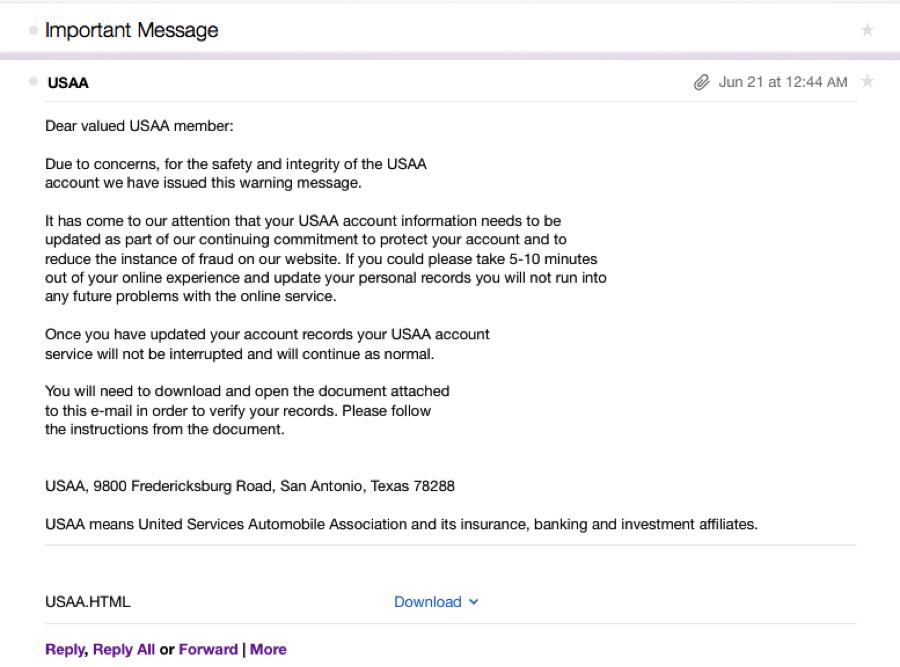The height and width of the screenshot is (667, 900).
Task: Click the USAA sender name
Action: tap(68, 83)
